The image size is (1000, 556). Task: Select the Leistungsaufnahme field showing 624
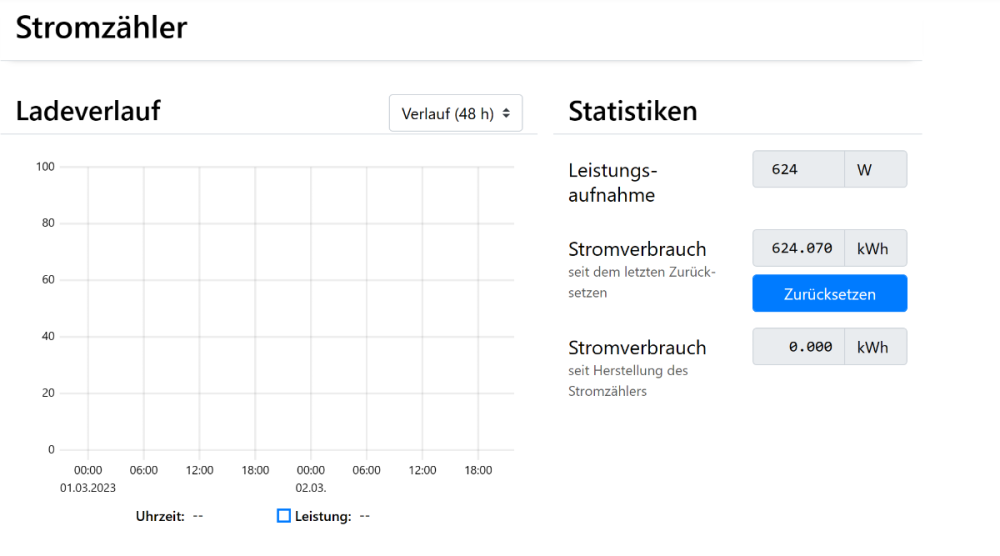(x=798, y=169)
